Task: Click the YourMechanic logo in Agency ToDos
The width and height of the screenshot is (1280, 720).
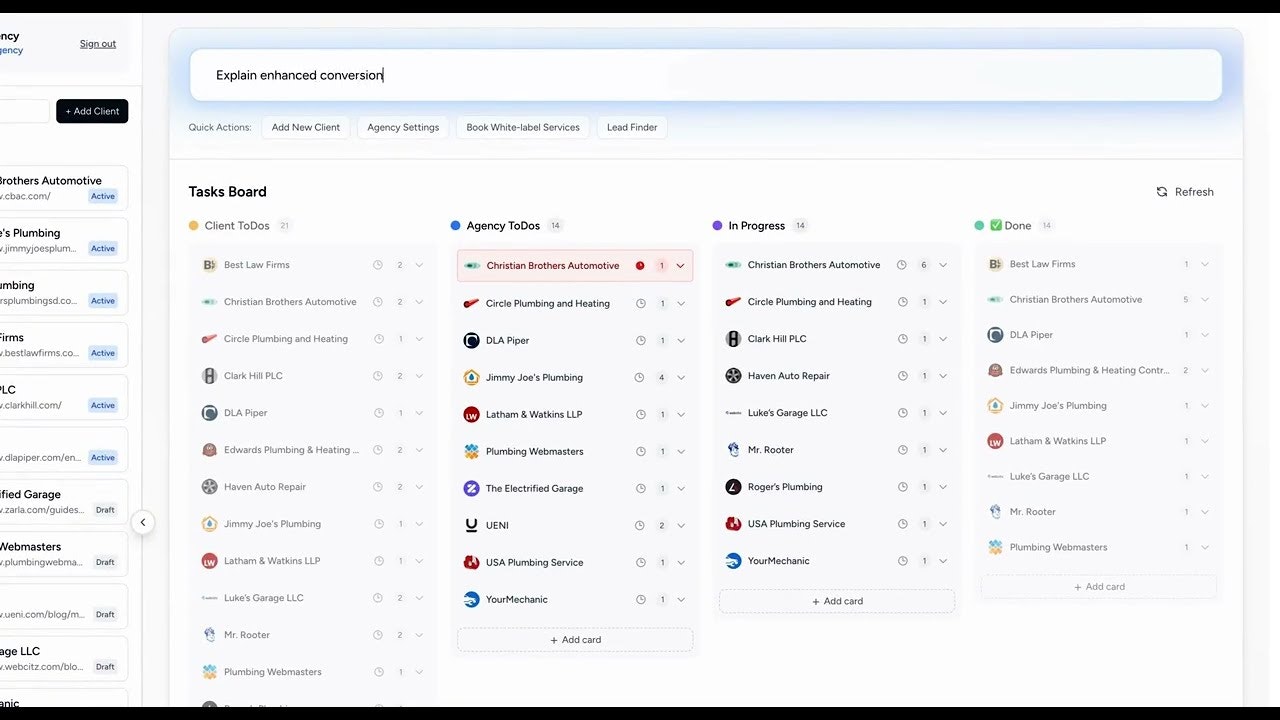Action: pyautogui.click(x=472, y=600)
